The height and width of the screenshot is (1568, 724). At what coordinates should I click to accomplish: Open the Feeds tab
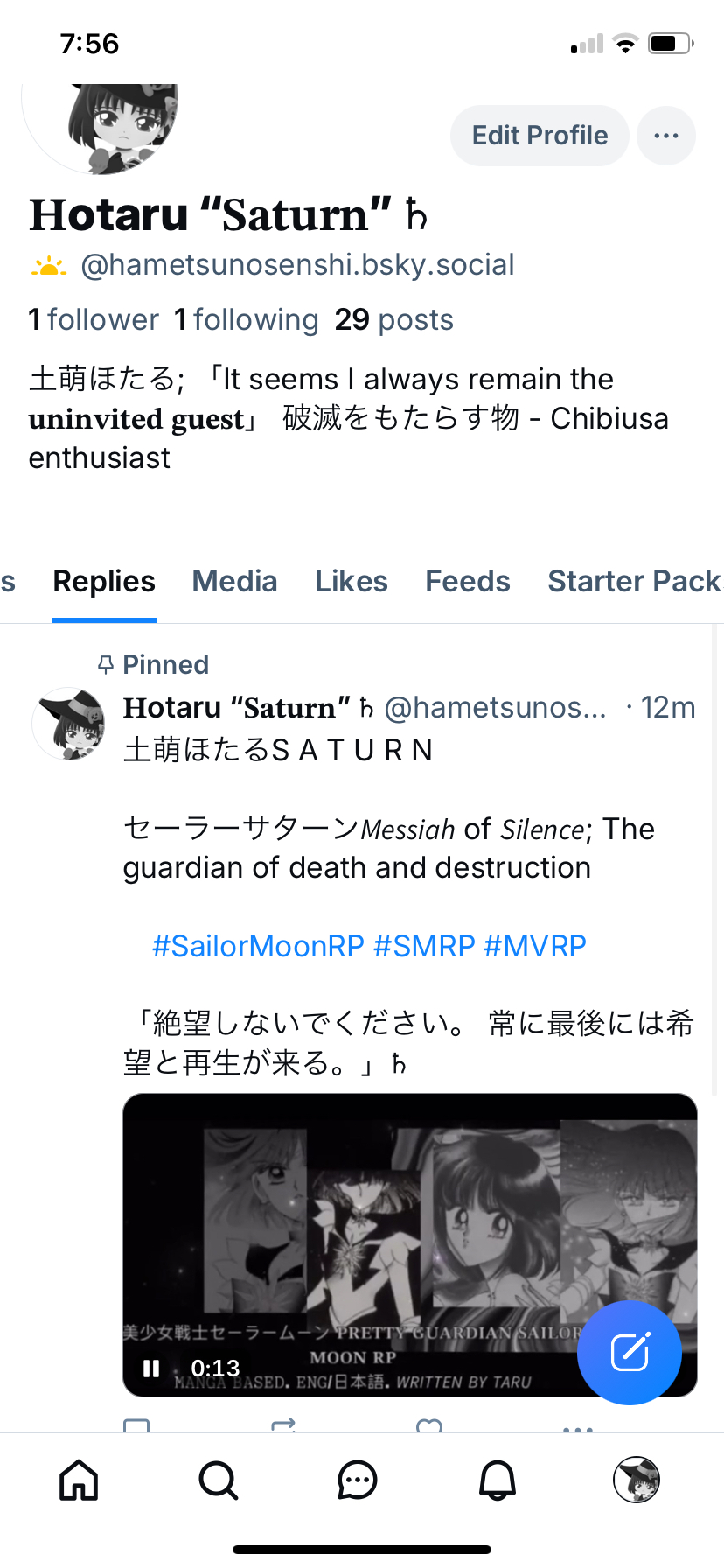[x=468, y=582]
